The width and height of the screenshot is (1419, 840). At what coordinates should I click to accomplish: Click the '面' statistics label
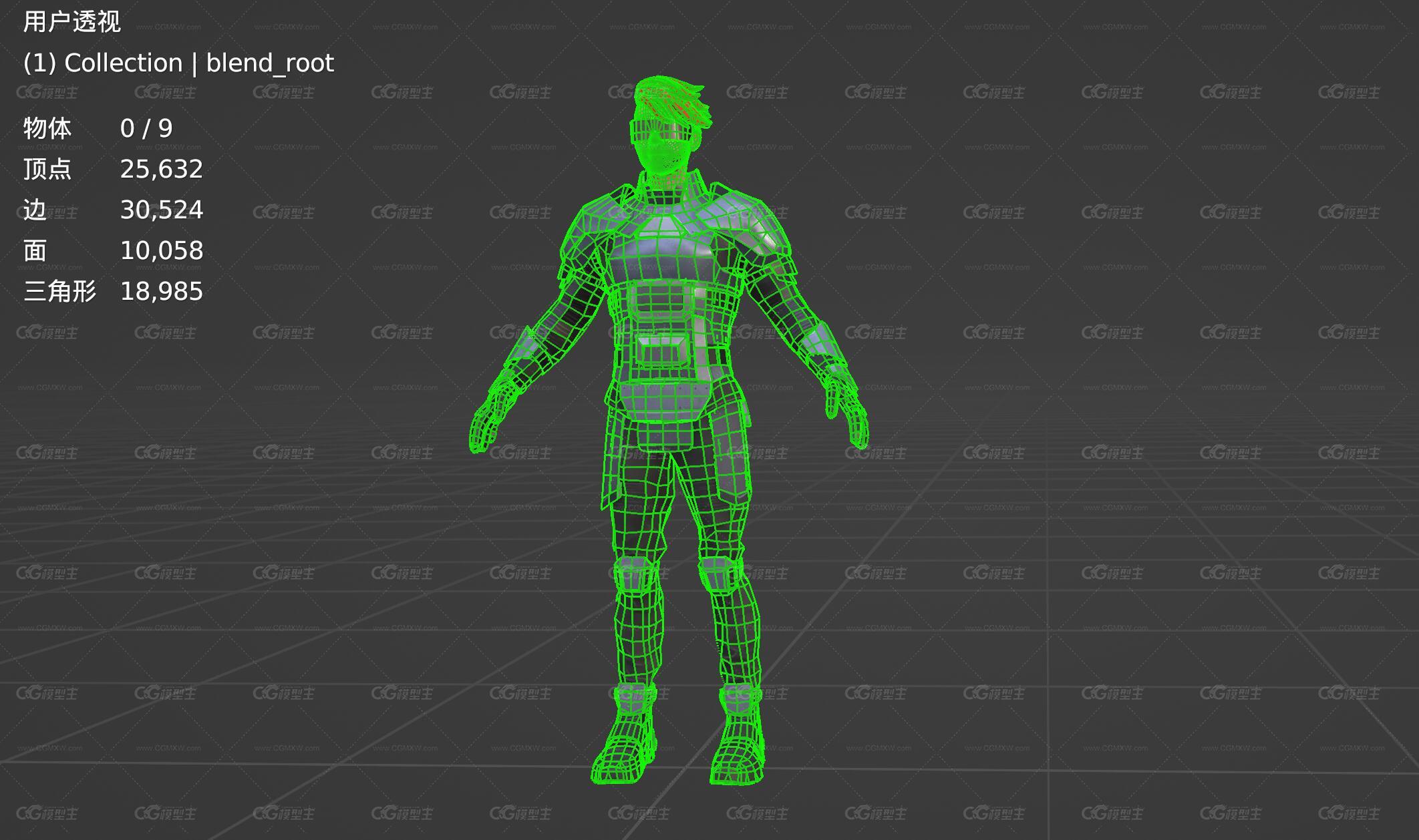(x=35, y=250)
